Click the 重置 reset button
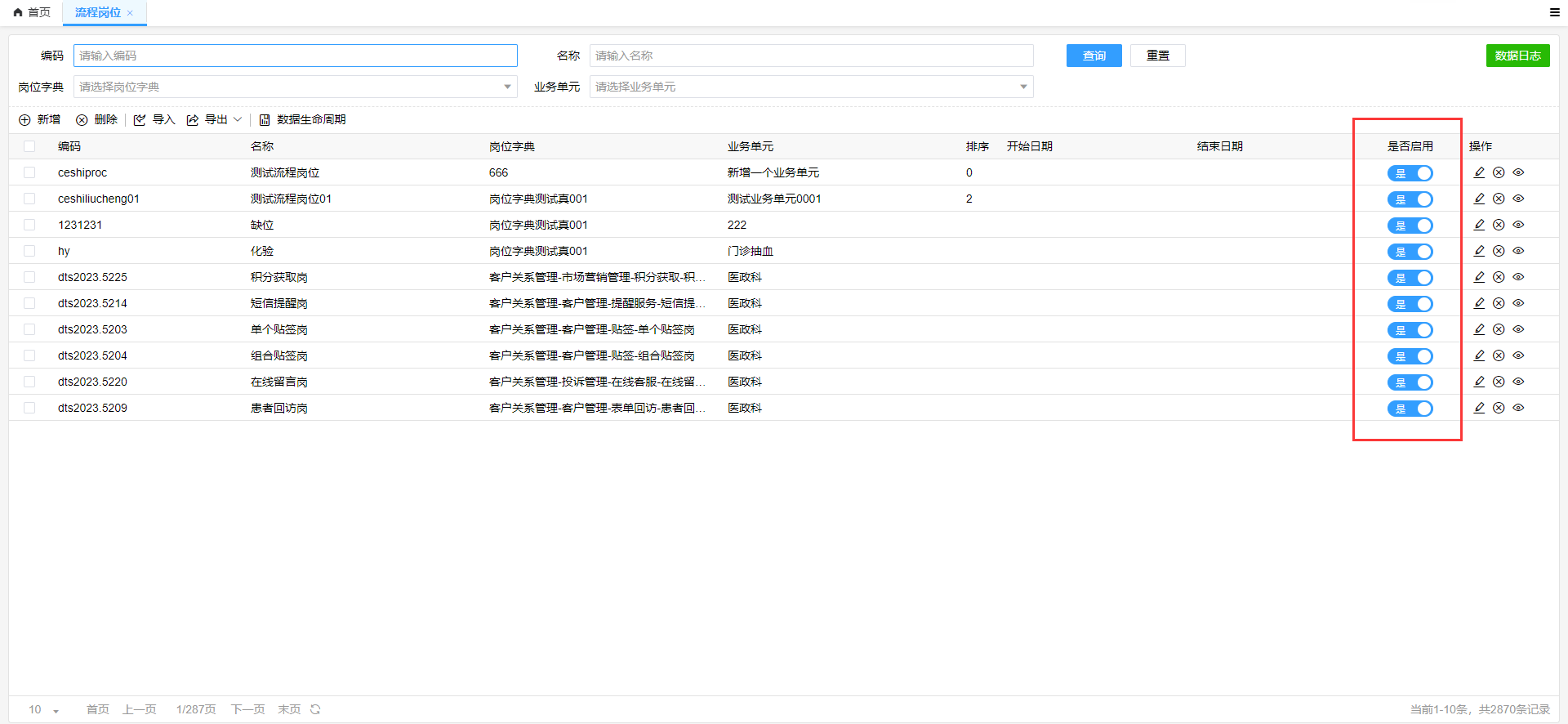This screenshot has width=1568, height=724. click(1158, 56)
